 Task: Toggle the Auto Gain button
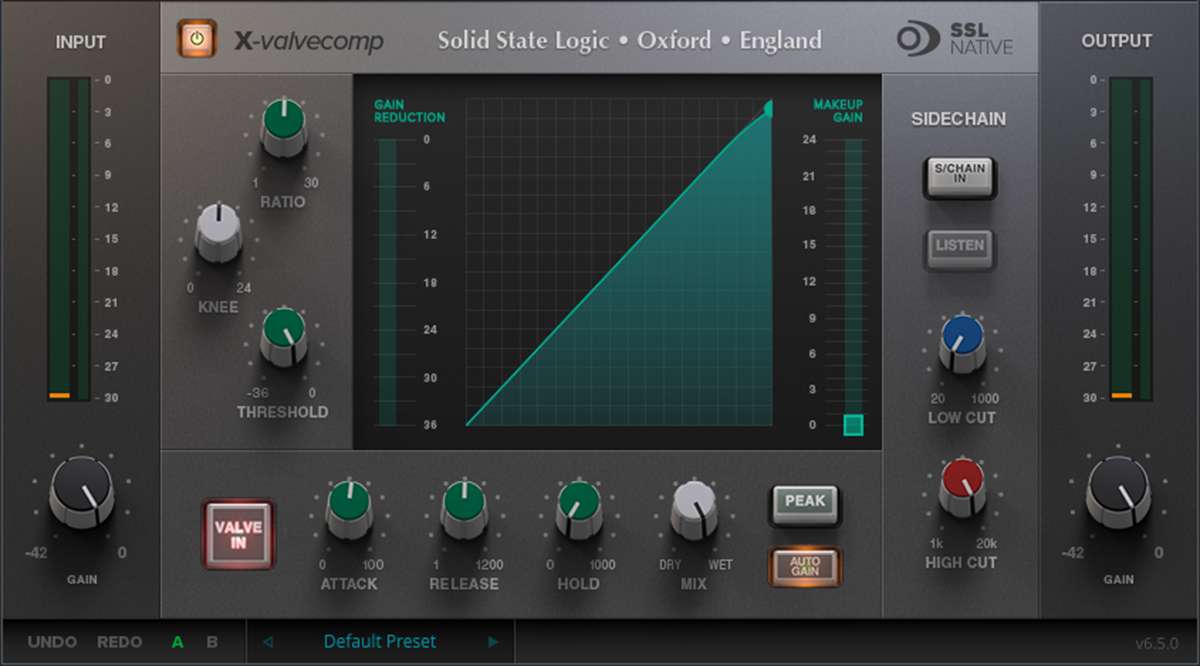pyautogui.click(x=805, y=566)
